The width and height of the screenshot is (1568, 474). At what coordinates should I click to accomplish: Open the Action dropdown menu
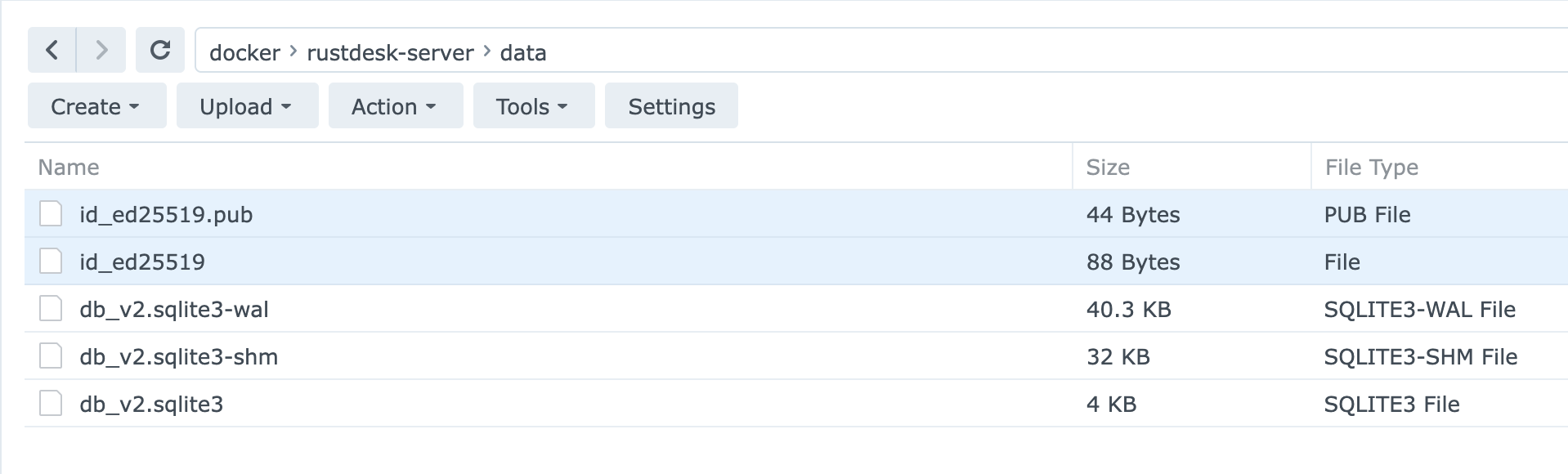[395, 105]
